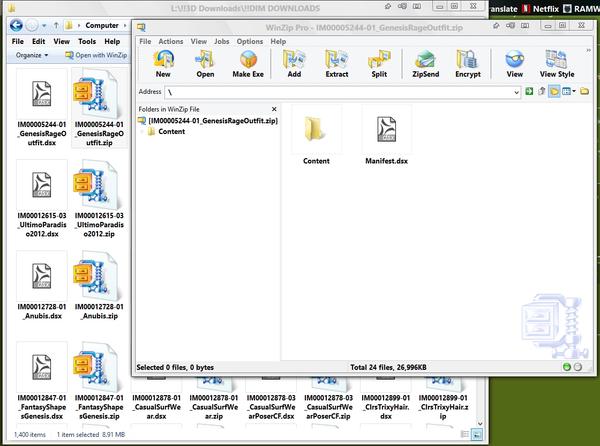The height and width of the screenshot is (446, 600).
Task: Switch Explorer to details view icon
Action: coord(465,434)
